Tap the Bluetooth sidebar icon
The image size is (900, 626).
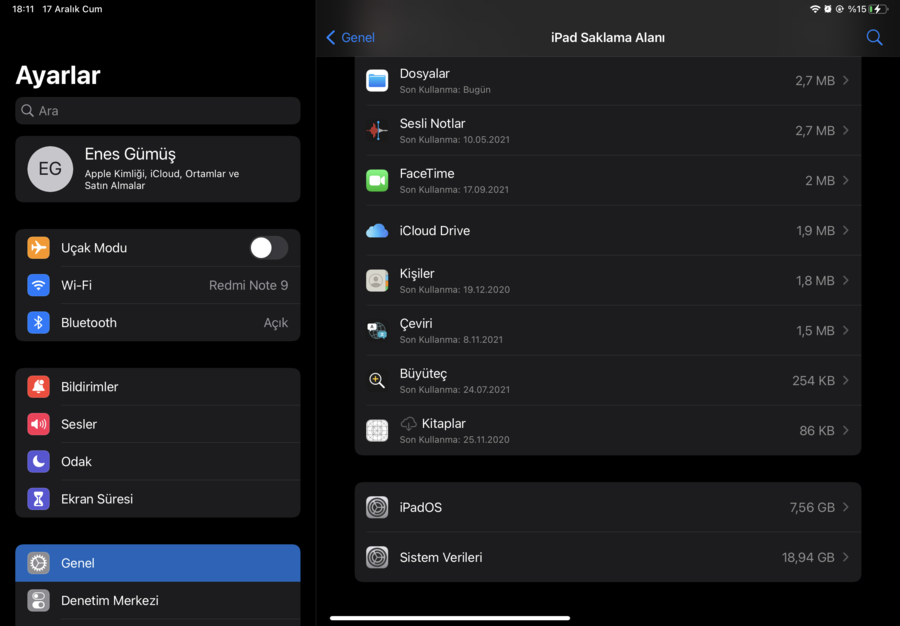point(38,322)
